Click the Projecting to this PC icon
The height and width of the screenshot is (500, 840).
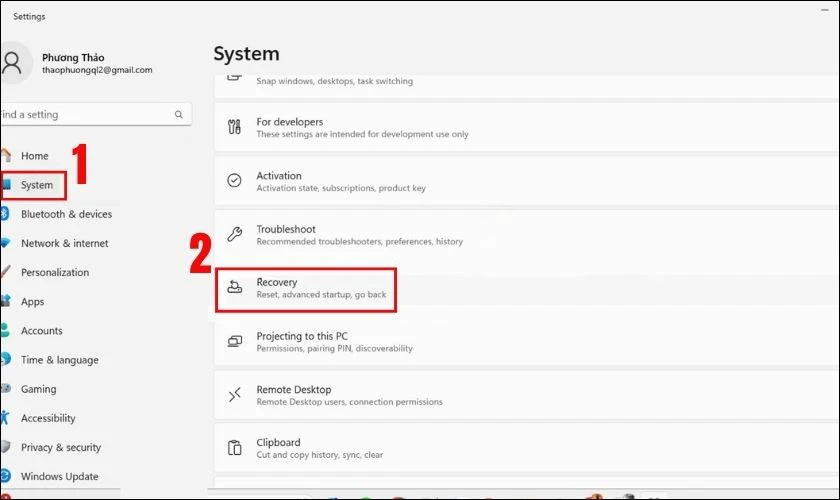[235, 342]
